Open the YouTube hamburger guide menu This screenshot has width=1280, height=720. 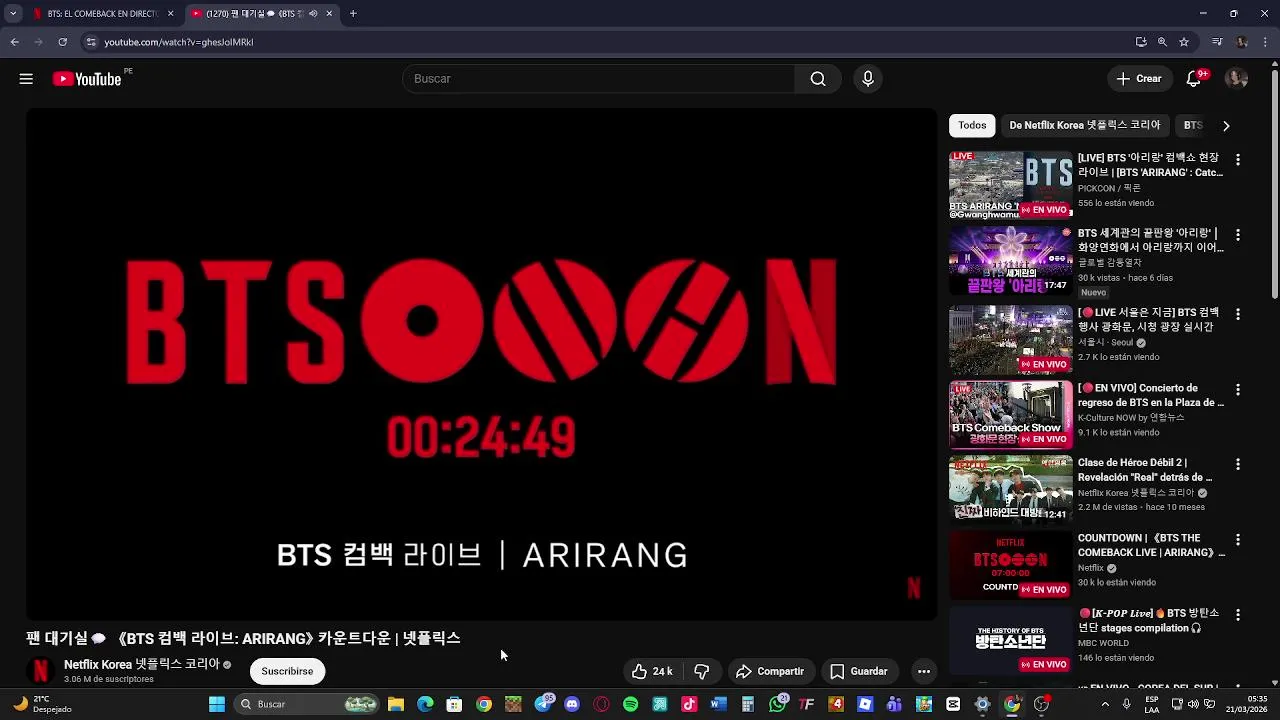pos(26,79)
